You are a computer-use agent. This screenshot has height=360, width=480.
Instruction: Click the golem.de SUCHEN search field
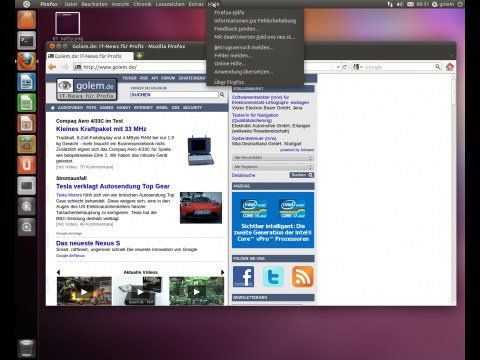174,95
